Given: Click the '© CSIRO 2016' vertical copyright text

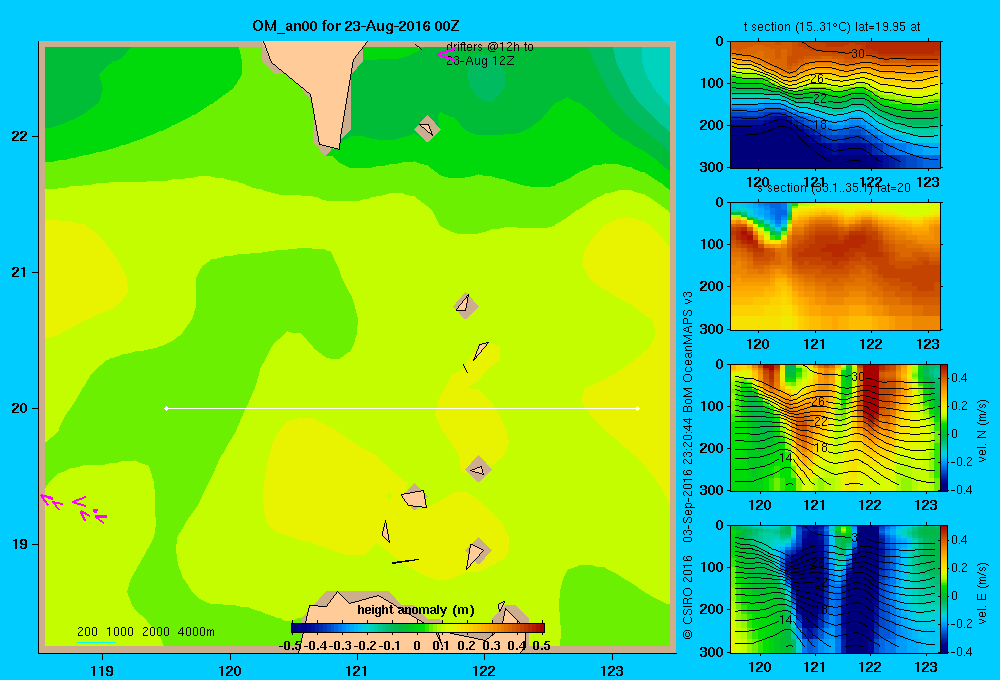Looking at the screenshot, I should 688,596.
